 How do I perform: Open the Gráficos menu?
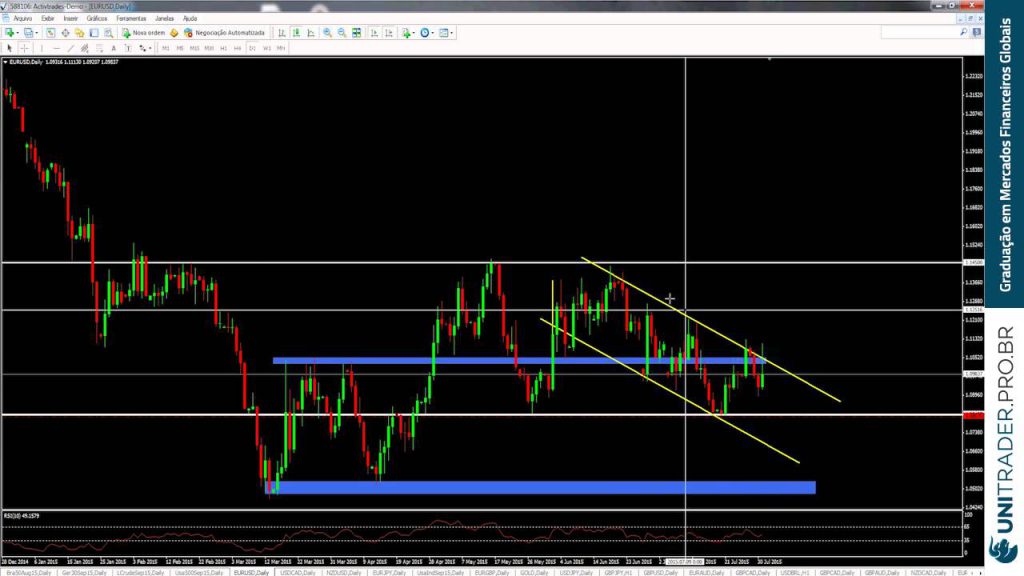pos(97,18)
